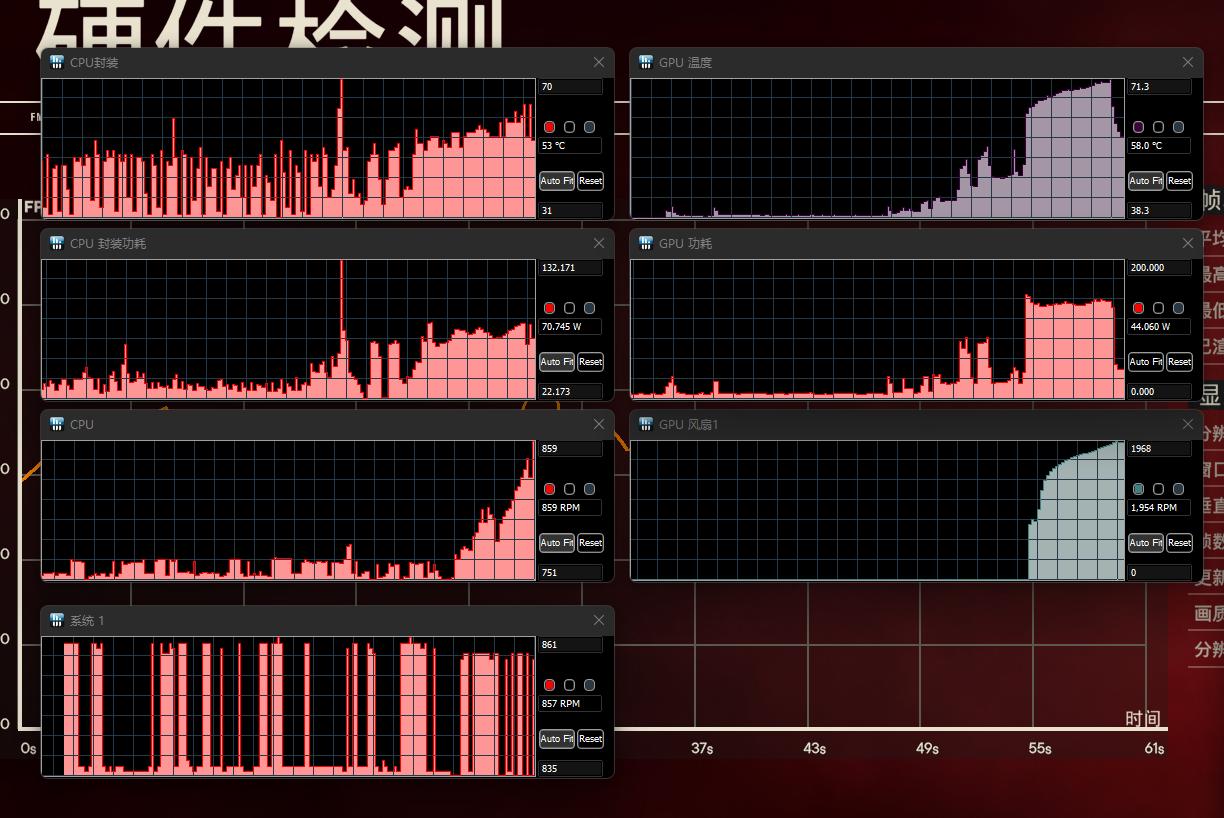This screenshot has width=1224, height=818.
Task: Click the 835 minimum field in 系统 1
Action: click(x=570, y=769)
